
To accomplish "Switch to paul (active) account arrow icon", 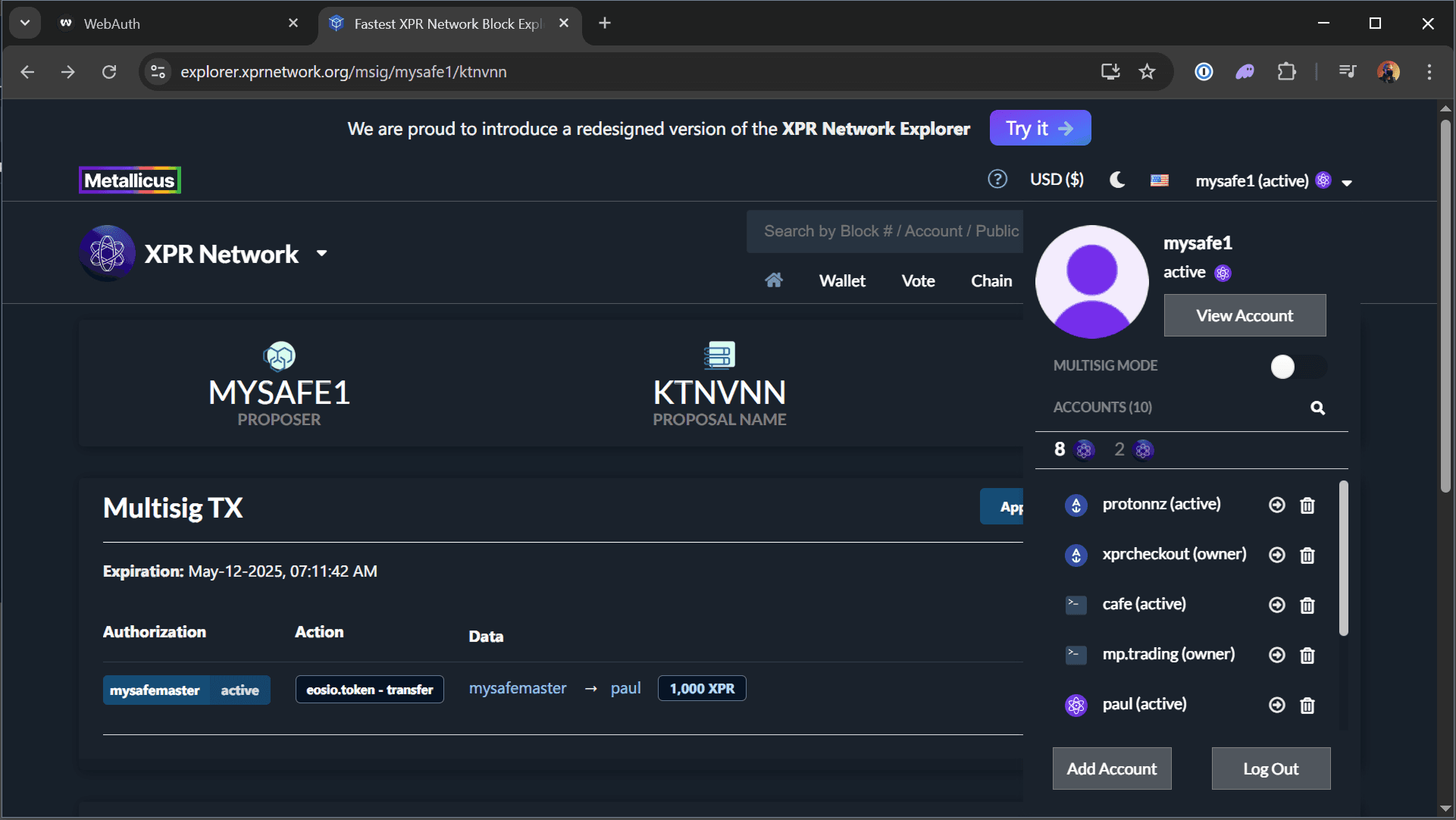I will (1277, 705).
